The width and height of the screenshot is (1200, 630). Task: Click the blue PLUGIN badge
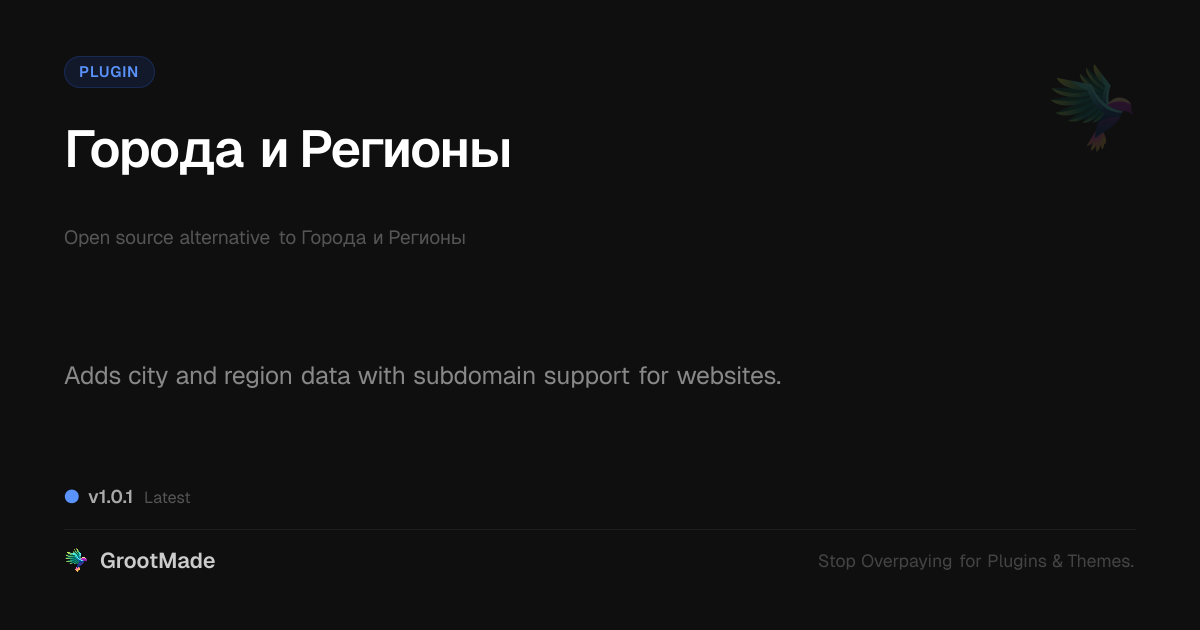[x=109, y=72]
